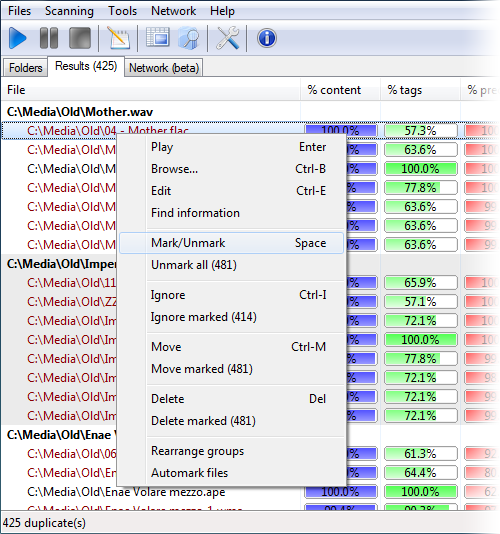Click the 57.3% tags bar

click(x=421, y=131)
